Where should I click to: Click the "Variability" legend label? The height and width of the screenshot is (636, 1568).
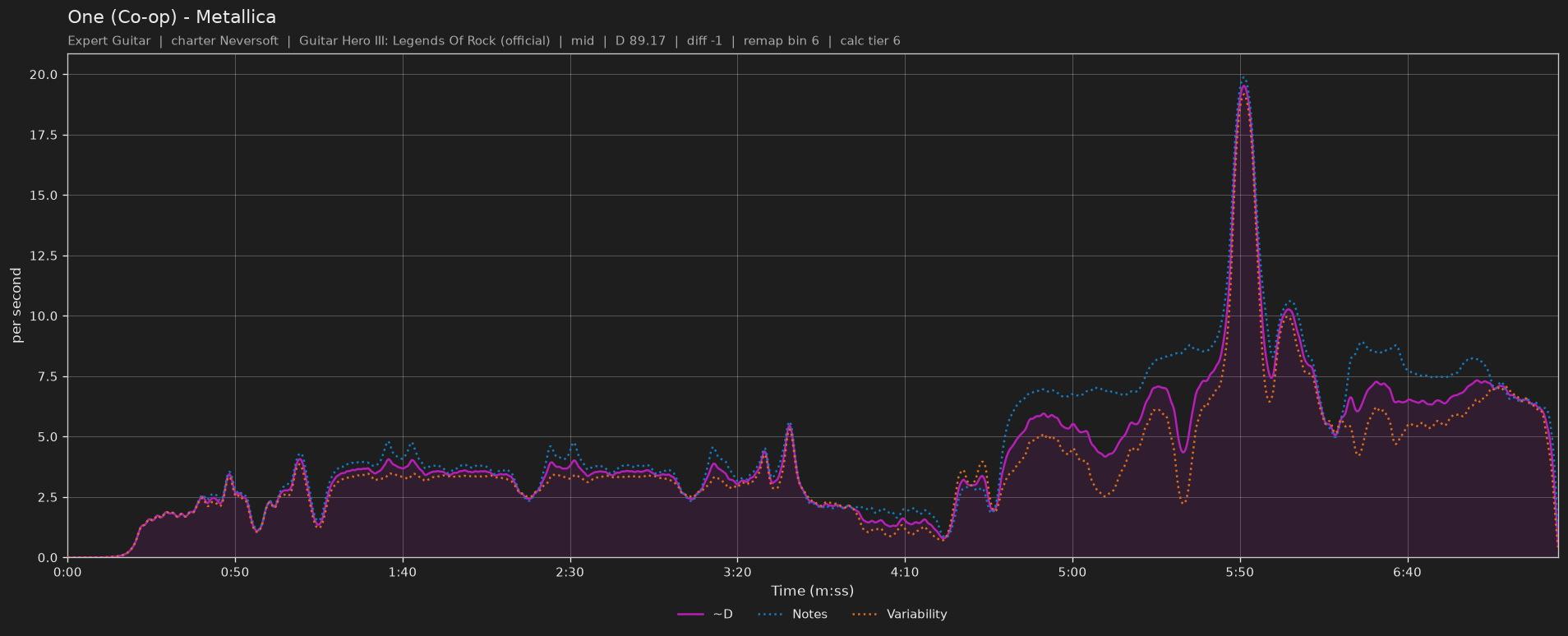pos(917,615)
